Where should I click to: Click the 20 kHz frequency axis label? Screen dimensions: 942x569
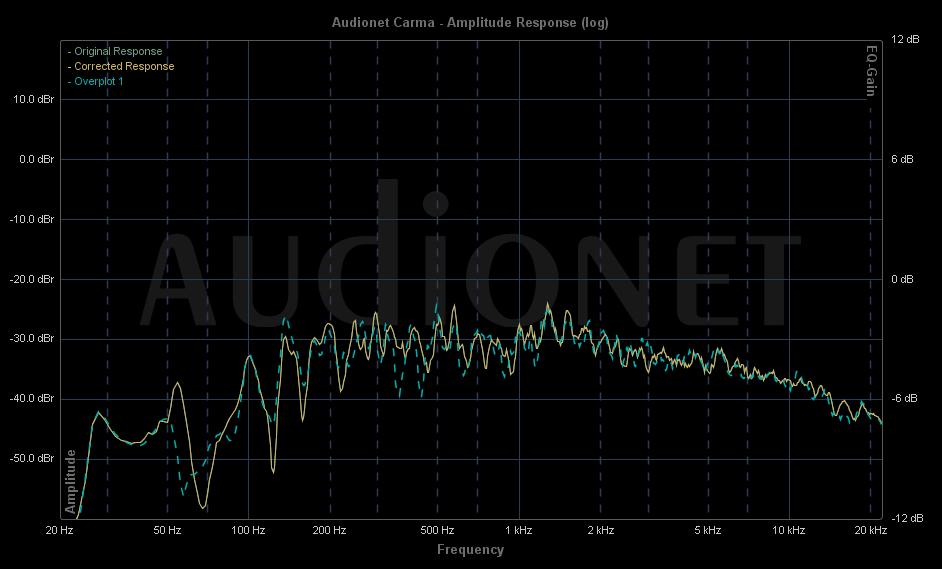(870, 529)
